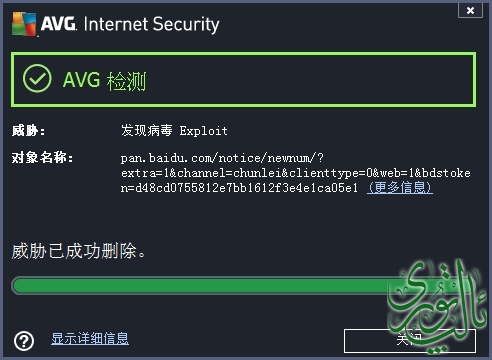Screen dimensions: 492x360
Task: Click the bold AVG wordmark in title
Action: 58,24
